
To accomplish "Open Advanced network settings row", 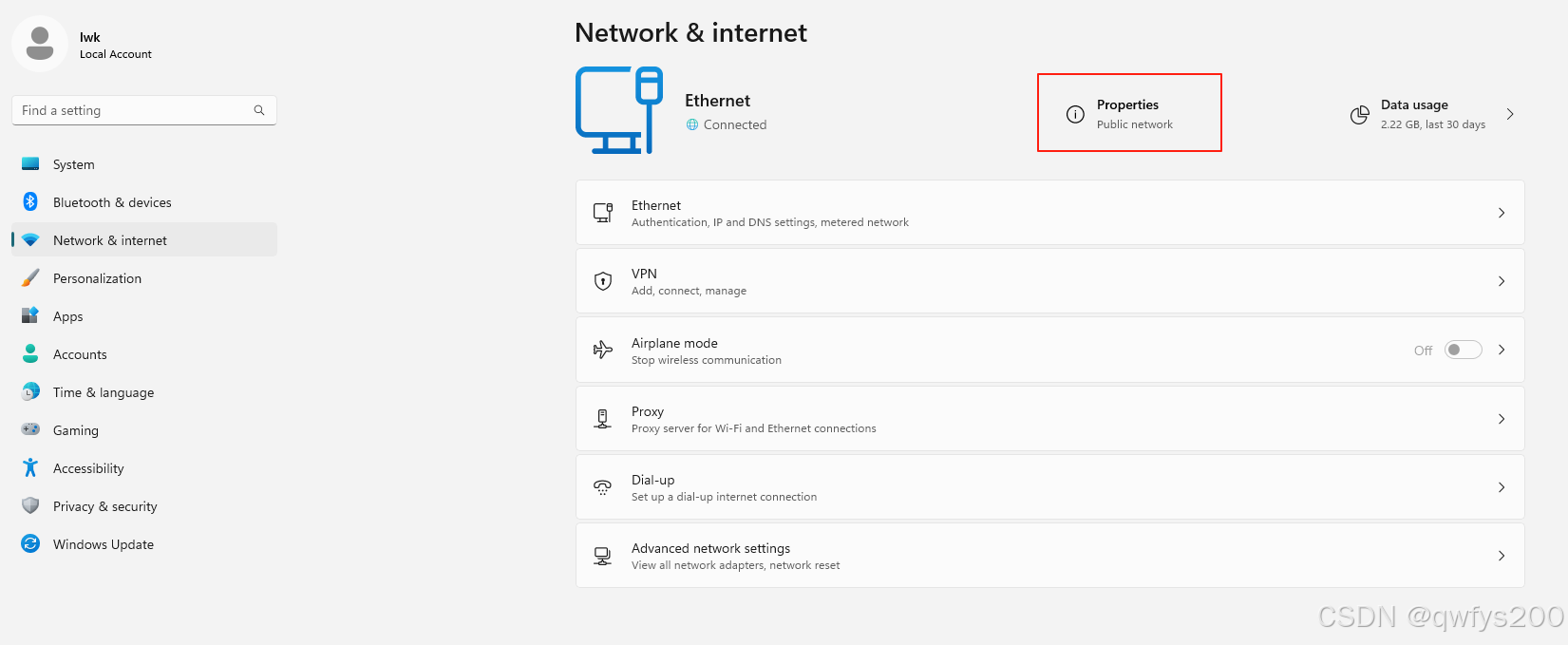I will [x=1049, y=556].
